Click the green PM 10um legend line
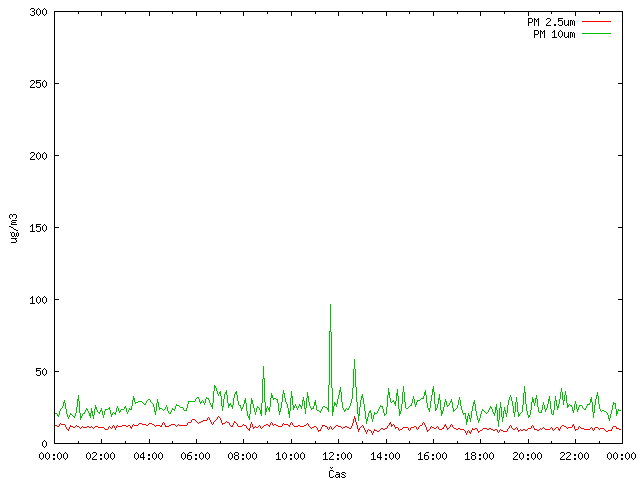The width and height of the screenshot is (640, 480). click(596, 33)
